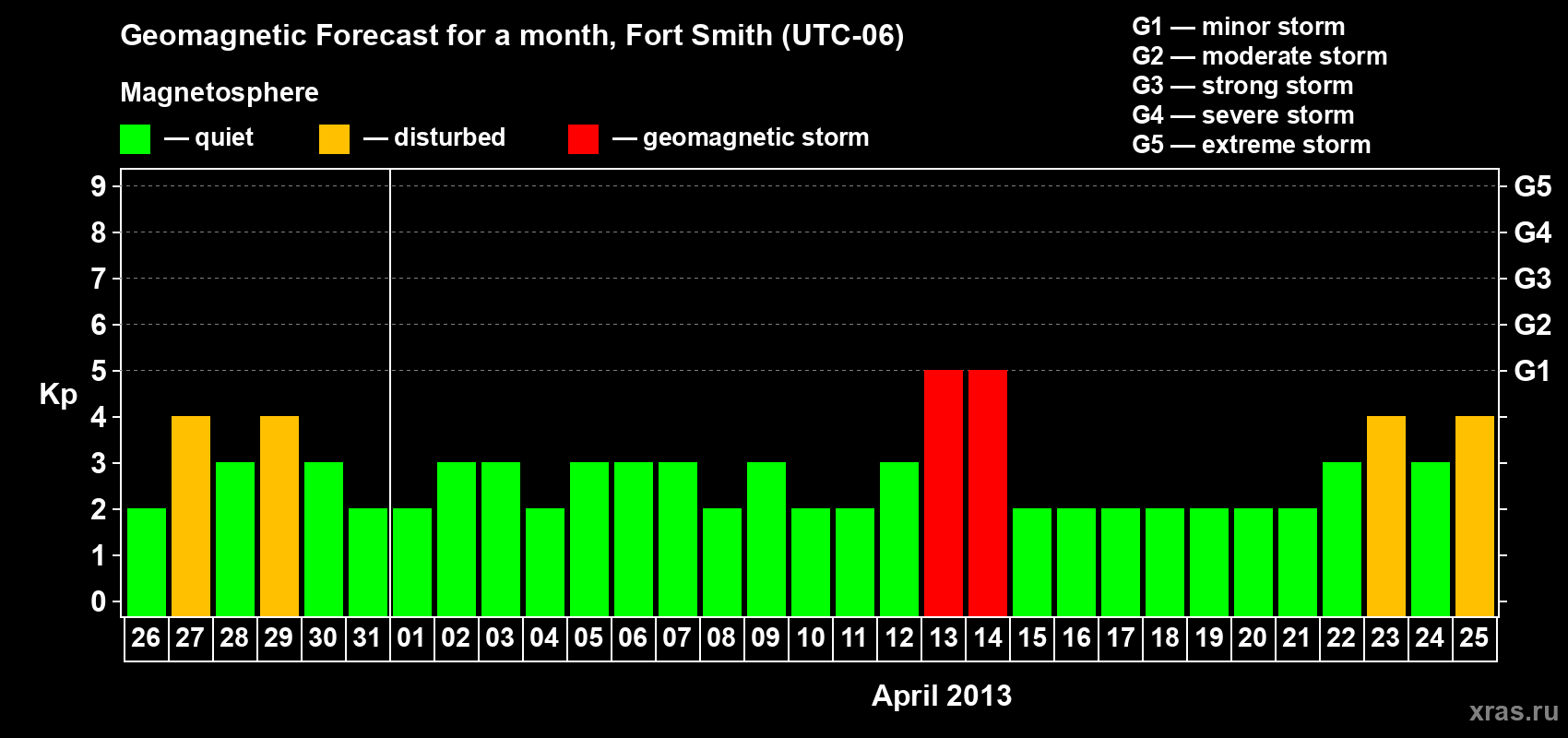1568x738 pixels.
Task: Click the date label 09
Action: click(x=766, y=637)
